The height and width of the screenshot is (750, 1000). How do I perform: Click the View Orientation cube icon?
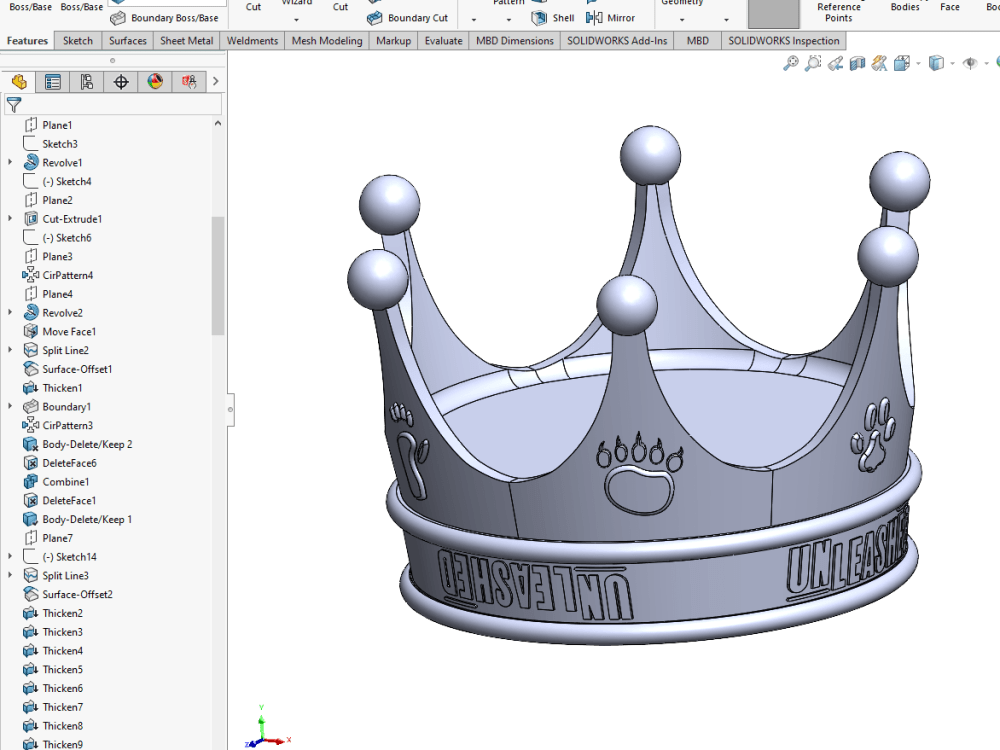click(902, 63)
